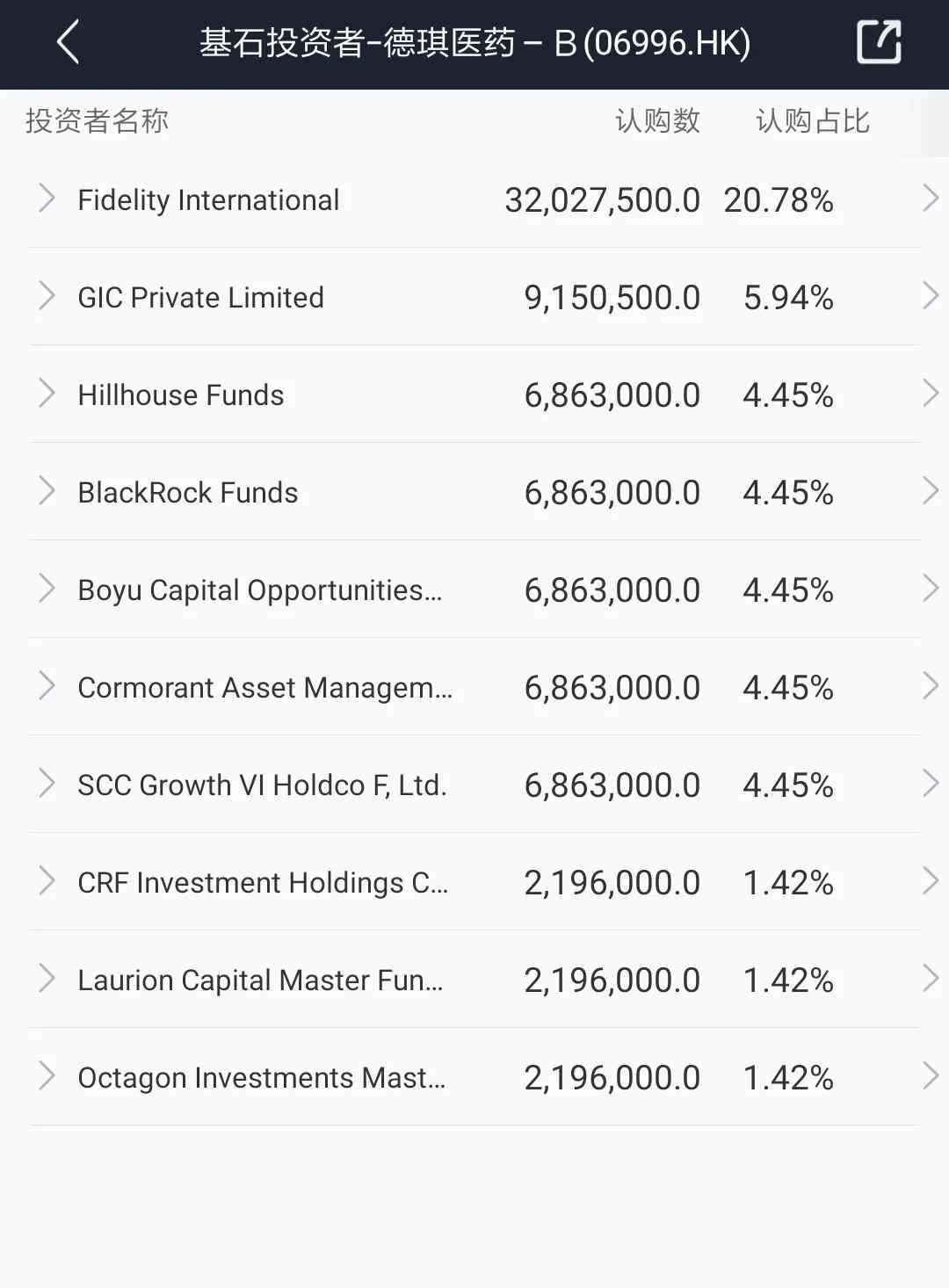Expand the SCC Growth VI Holdco chevron
Image resolution: width=949 pixels, height=1288 pixels.
(47, 785)
